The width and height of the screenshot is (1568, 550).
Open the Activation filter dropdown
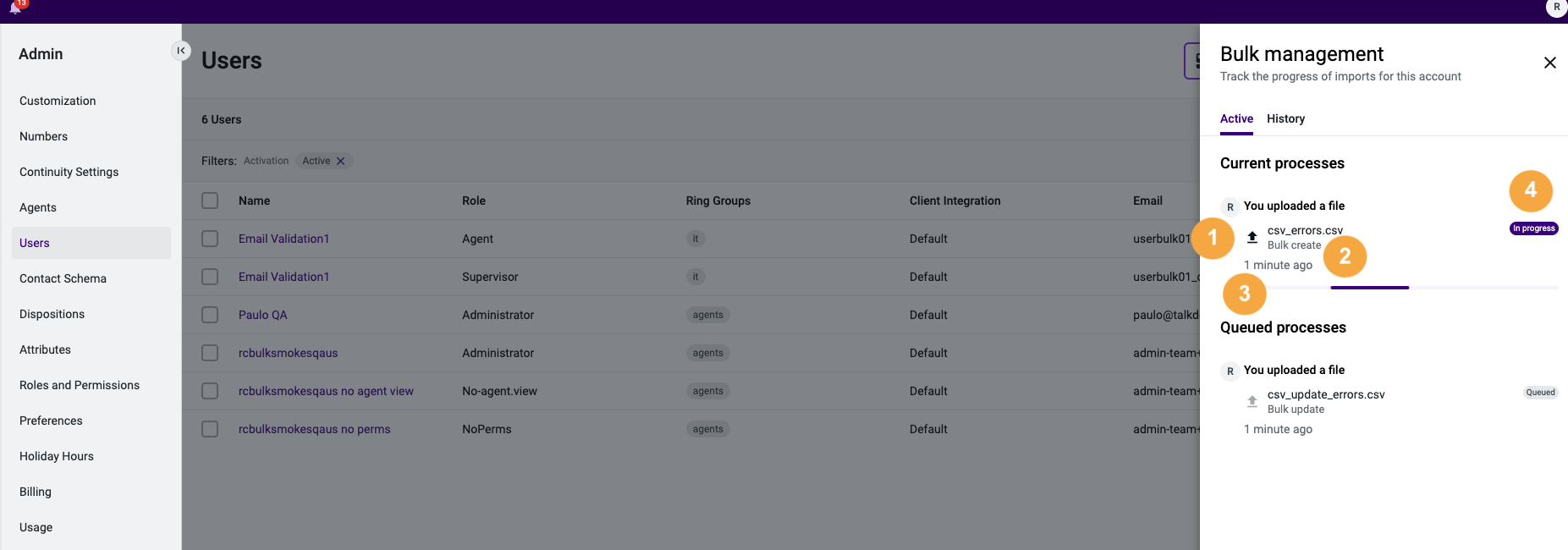click(x=266, y=160)
